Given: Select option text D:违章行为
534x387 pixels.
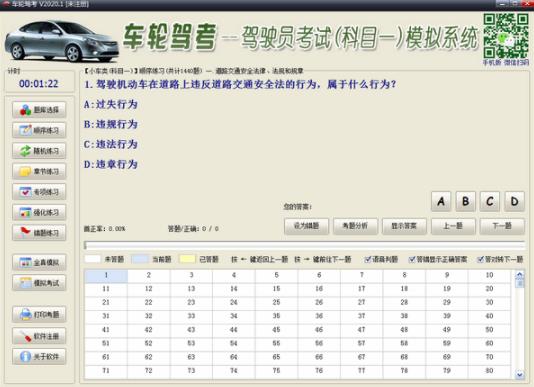Looking at the screenshot, I should (111, 165).
